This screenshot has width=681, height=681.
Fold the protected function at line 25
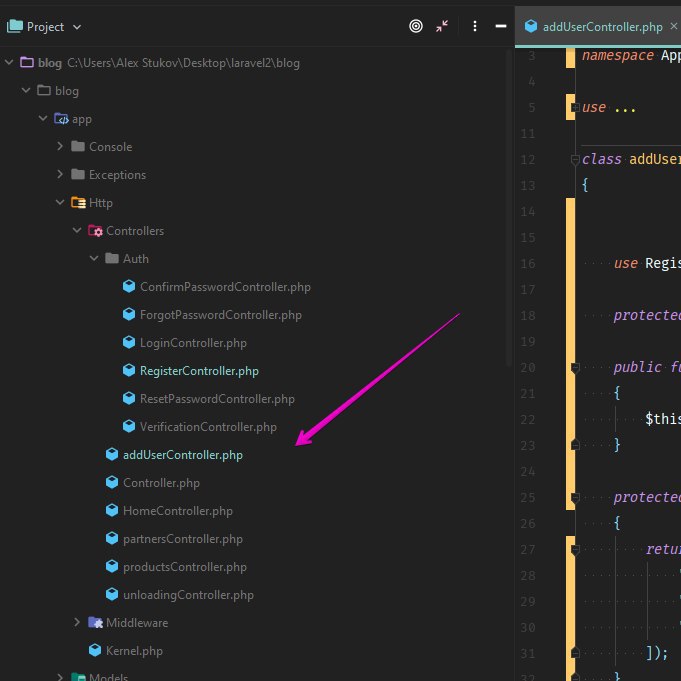tap(575, 498)
